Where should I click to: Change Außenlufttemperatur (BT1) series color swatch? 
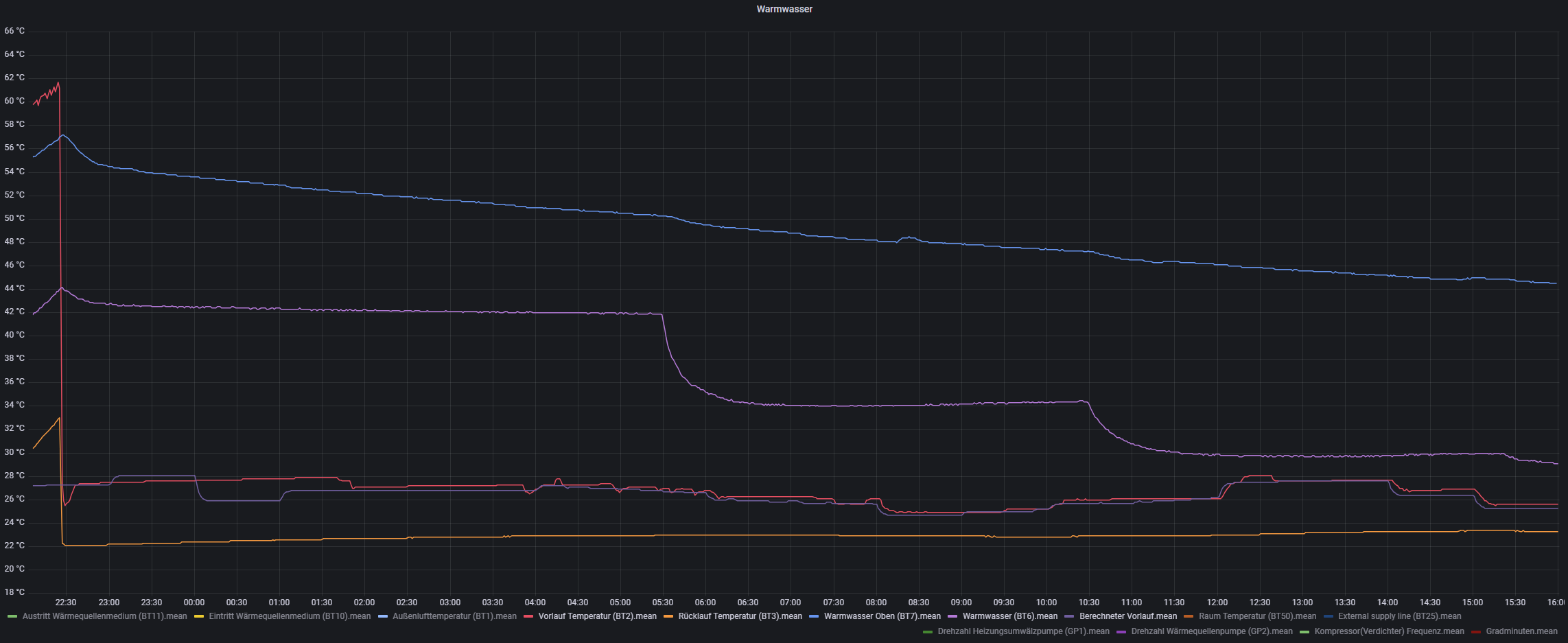[x=383, y=616]
